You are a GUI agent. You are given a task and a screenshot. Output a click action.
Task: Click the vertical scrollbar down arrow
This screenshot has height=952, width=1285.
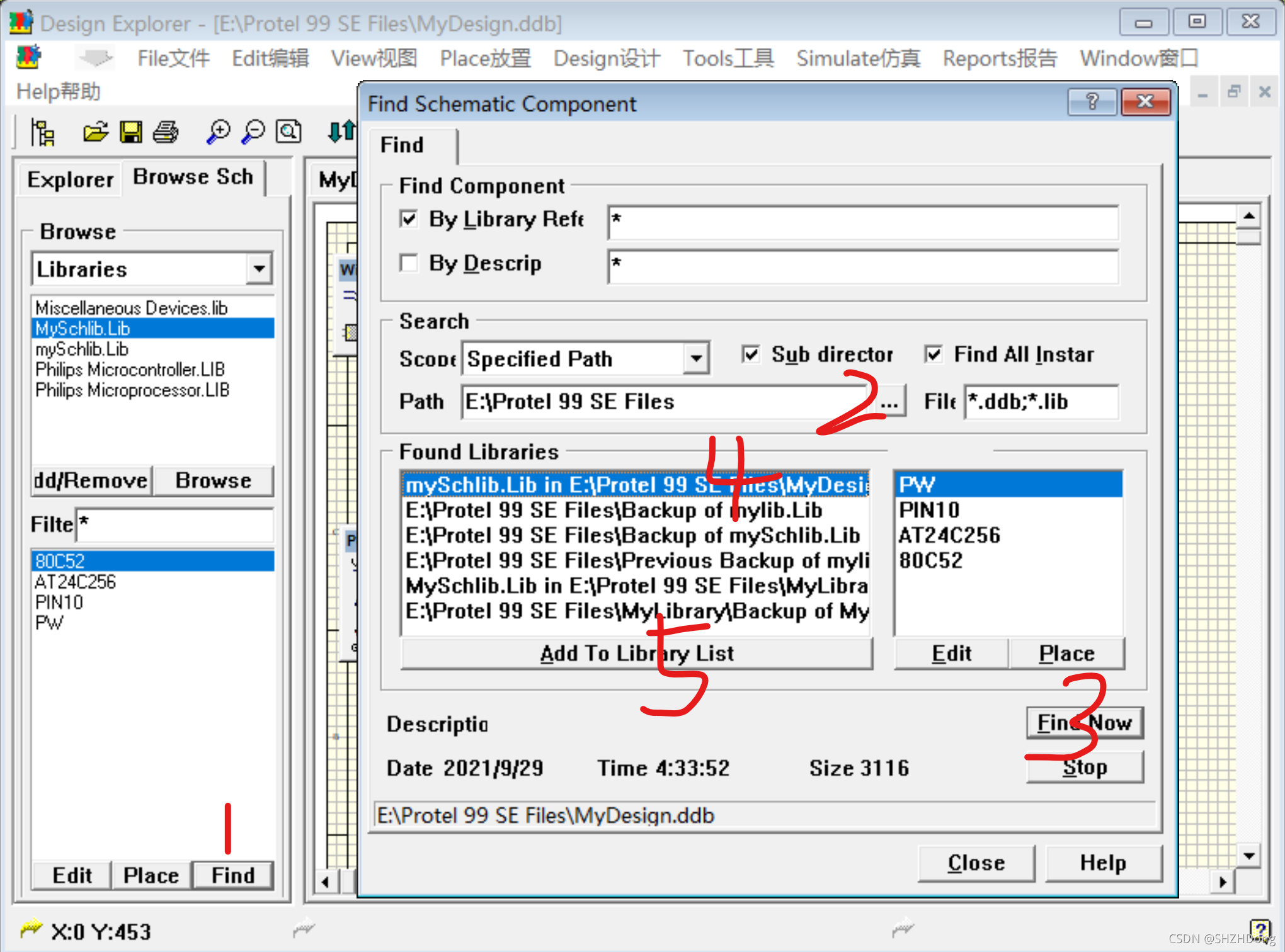click(1248, 856)
